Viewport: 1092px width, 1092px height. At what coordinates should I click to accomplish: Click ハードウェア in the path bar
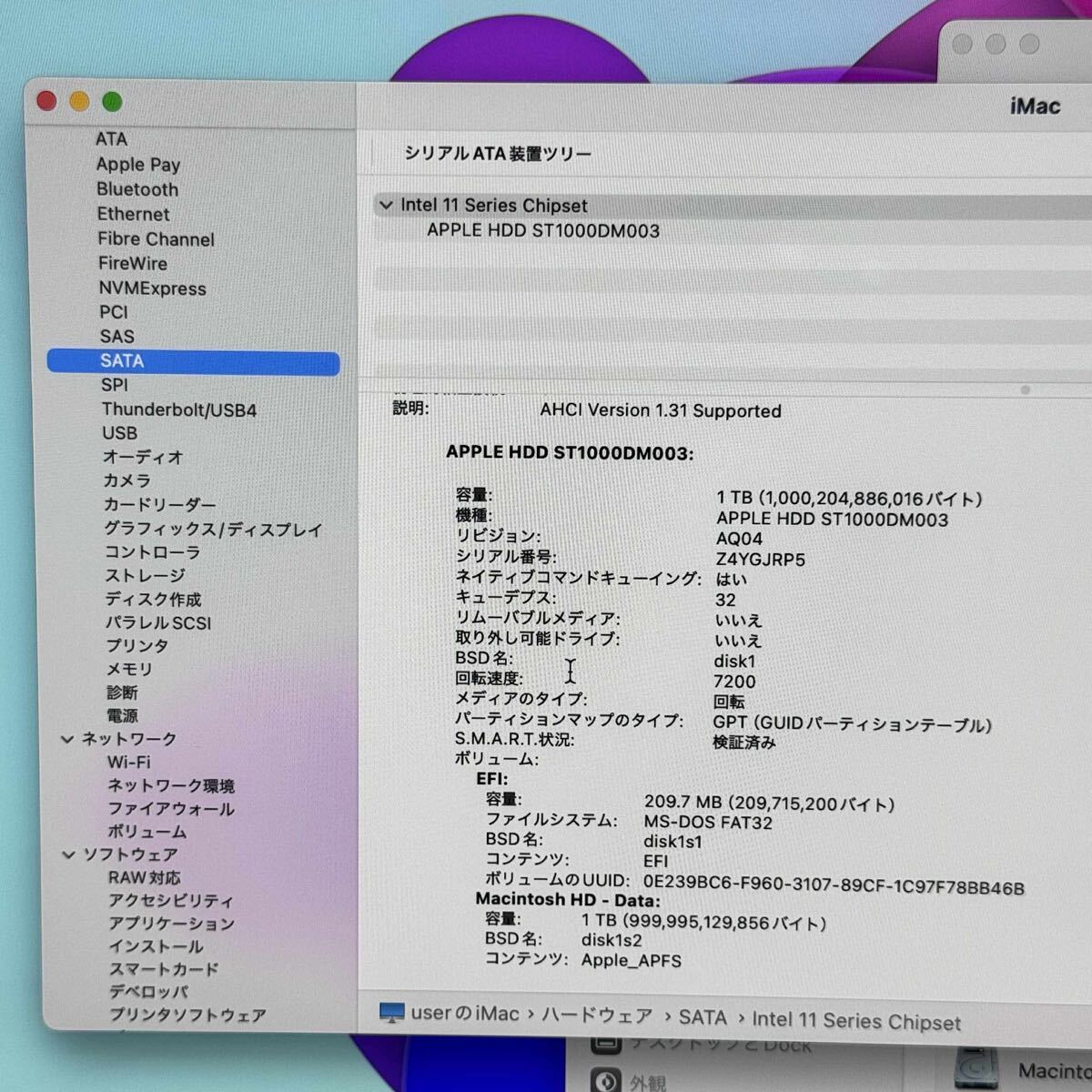click(x=598, y=1016)
